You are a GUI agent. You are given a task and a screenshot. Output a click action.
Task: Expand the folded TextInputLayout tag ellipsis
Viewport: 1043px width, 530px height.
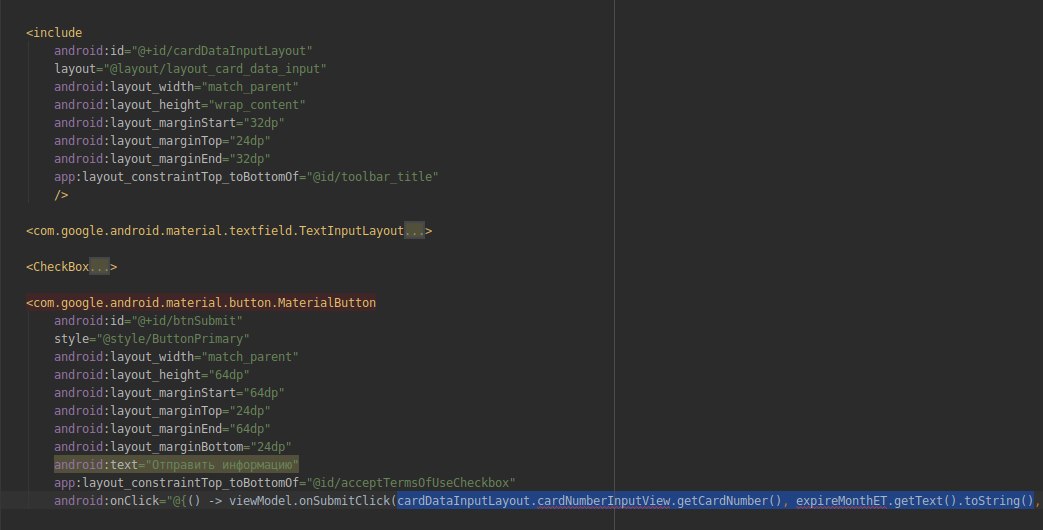pos(414,231)
